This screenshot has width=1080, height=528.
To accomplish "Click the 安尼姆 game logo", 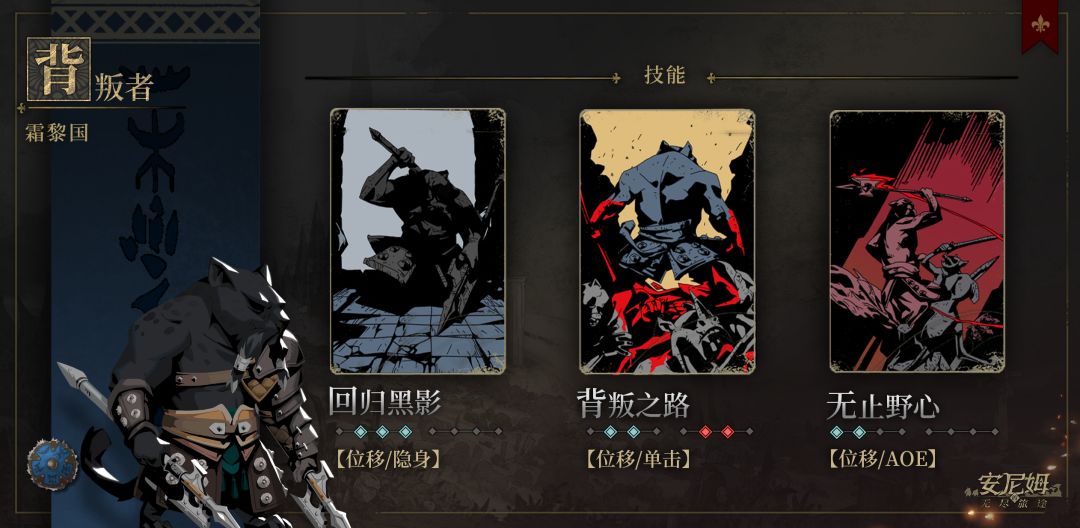I will tap(1012, 491).
